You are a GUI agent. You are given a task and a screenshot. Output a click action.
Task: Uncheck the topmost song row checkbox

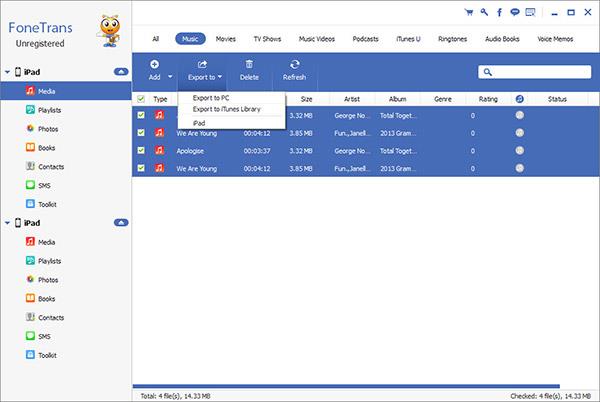[x=141, y=115]
